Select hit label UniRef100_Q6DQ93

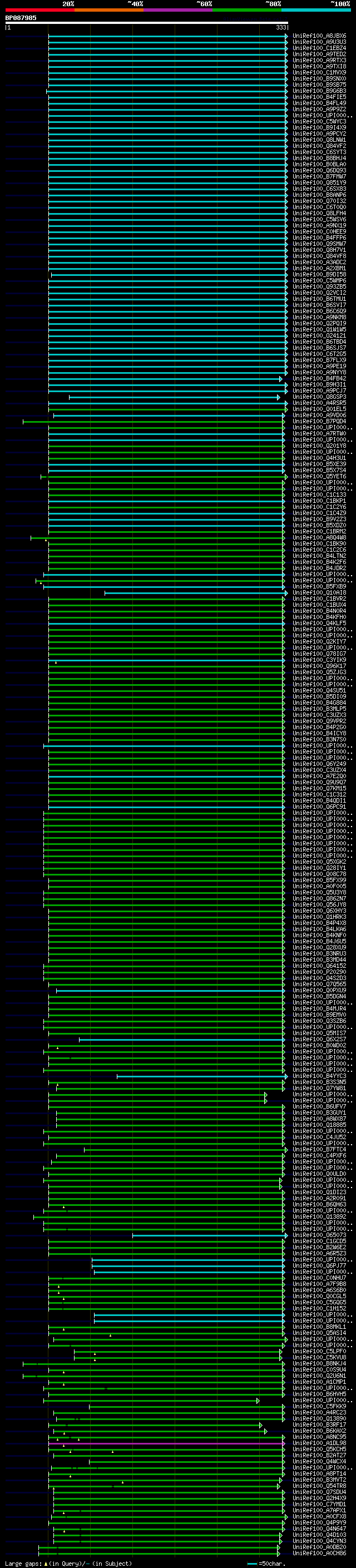tap(319, 170)
